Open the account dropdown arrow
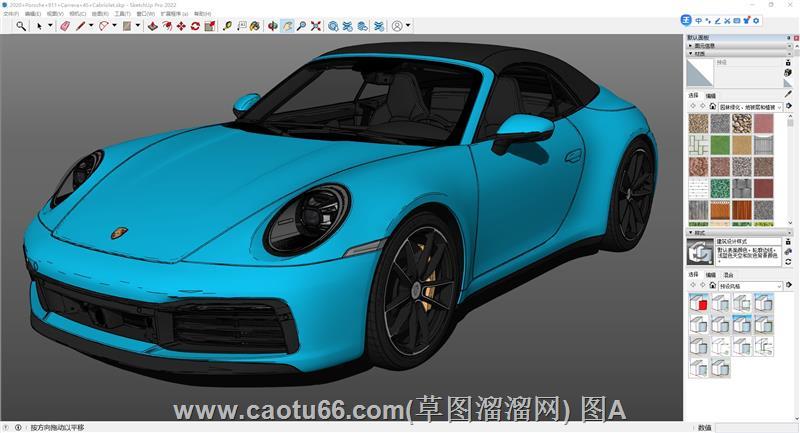The image size is (800, 433). [408, 26]
